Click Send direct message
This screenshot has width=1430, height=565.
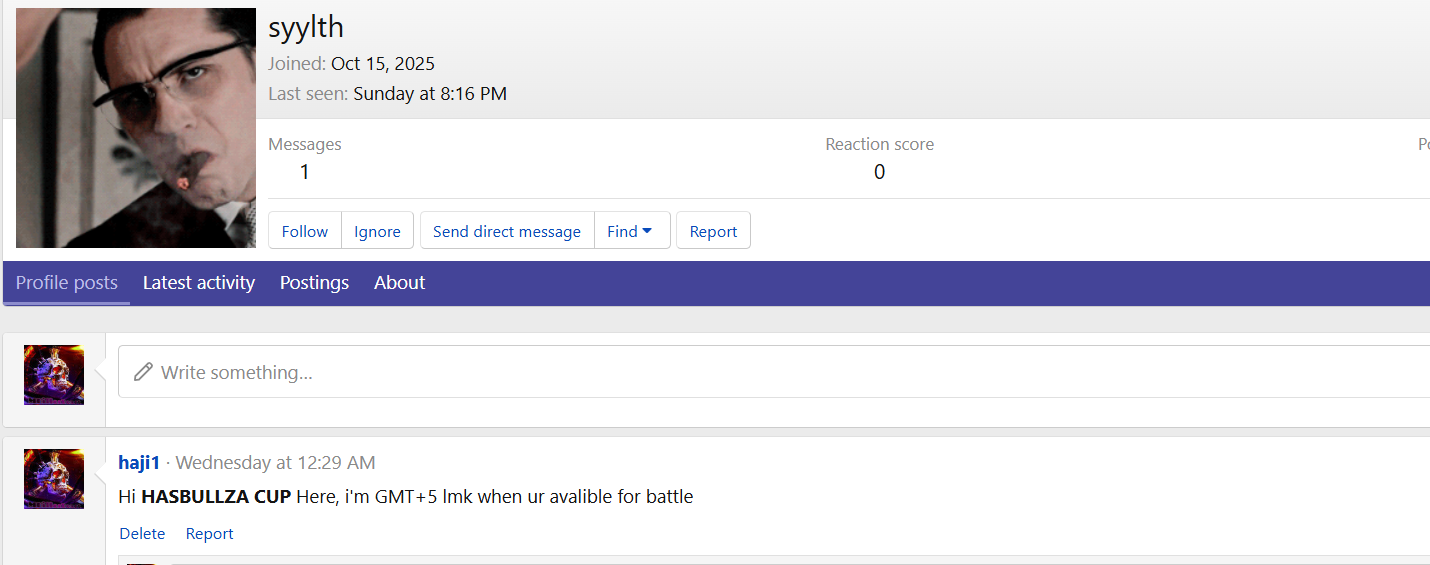tap(506, 231)
